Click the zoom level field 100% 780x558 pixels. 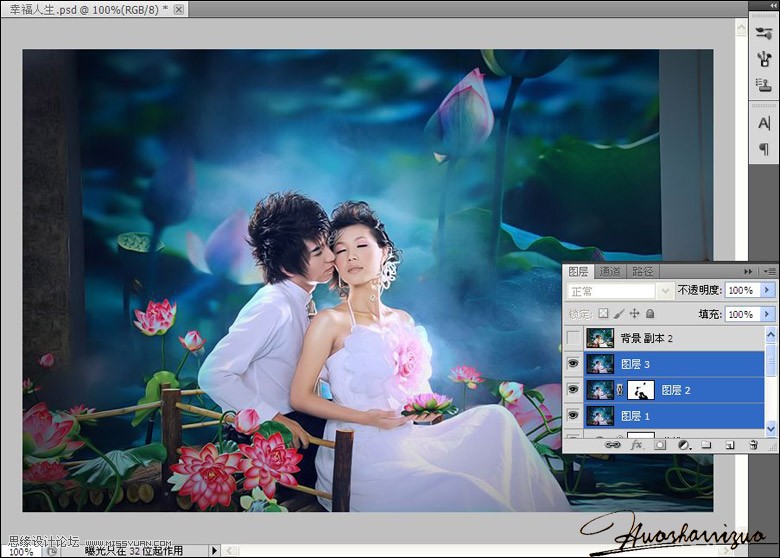tap(21, 552)
